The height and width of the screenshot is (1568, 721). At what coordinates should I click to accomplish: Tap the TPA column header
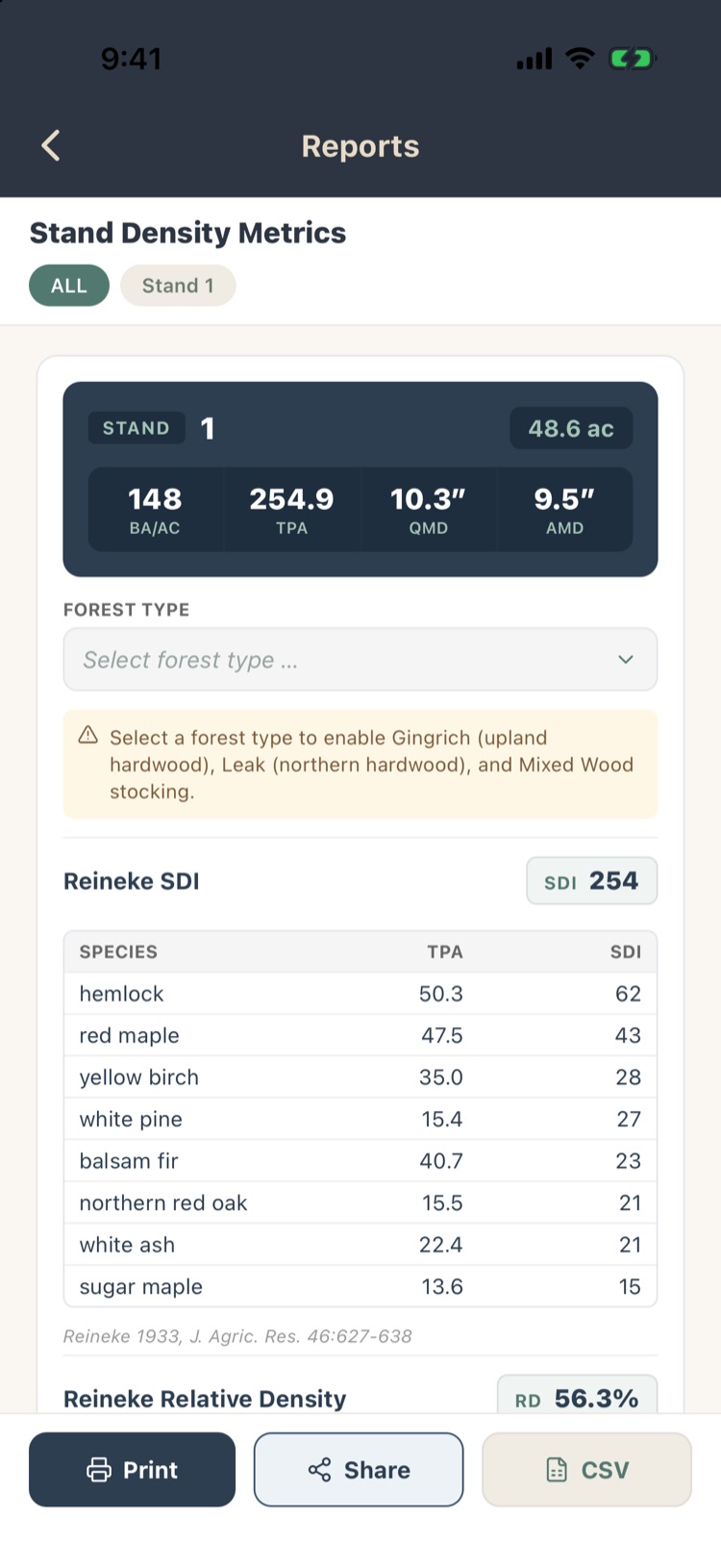click(x=445, y=952)
